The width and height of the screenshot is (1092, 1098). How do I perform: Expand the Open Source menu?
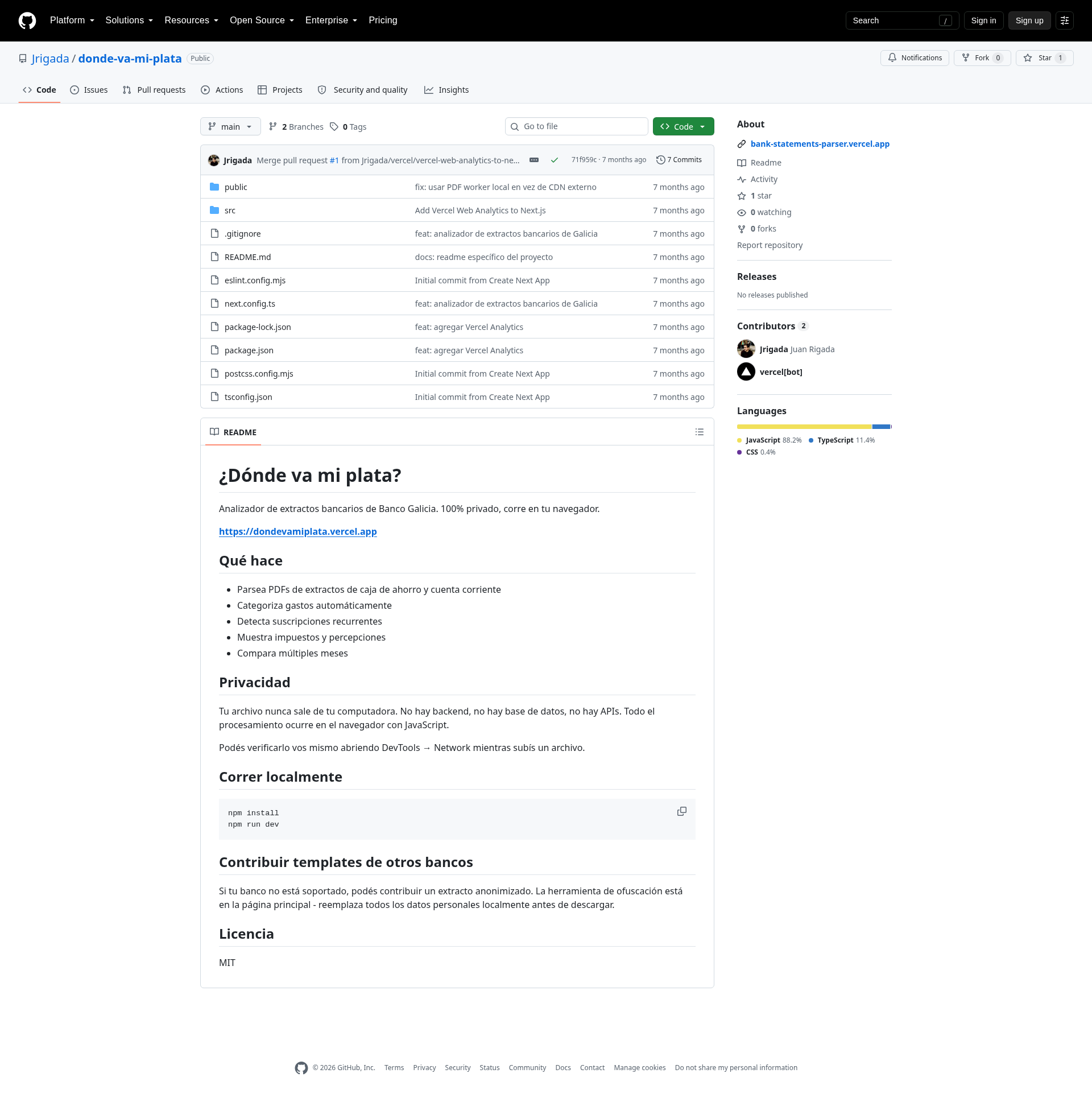[262, 20]
